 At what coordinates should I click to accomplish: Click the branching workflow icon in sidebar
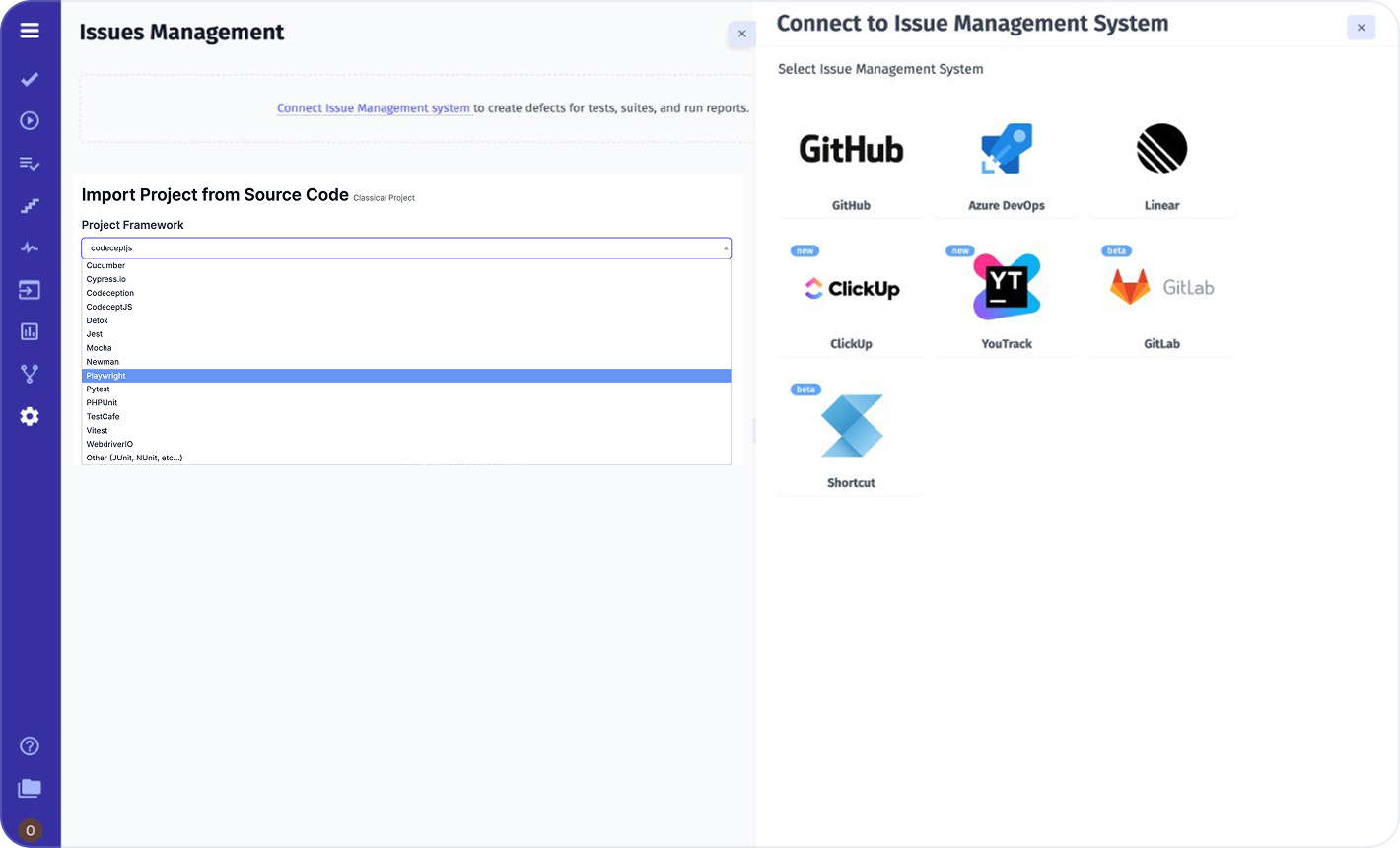click(30, 374)
